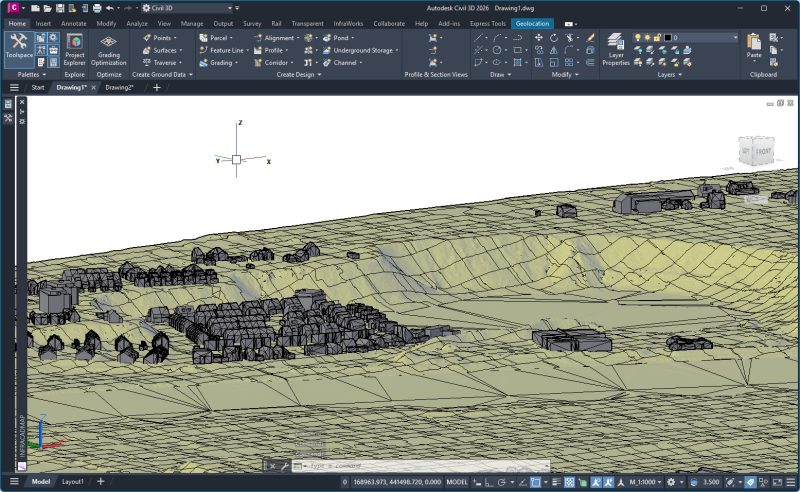Click the Save icon in quick access toolbar
Screen dimensions: 800x492
tap(60, 8)
